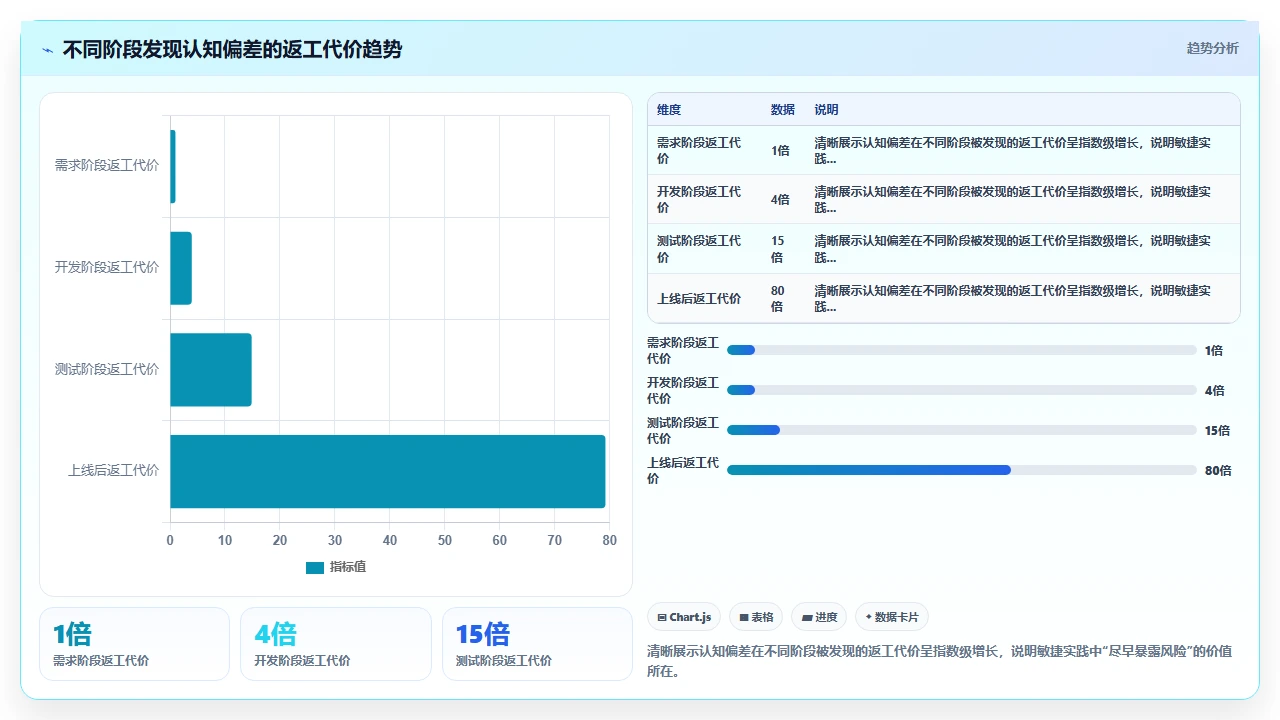Click the 1倍 value beside the progress bar

pyautogui.click(x=1214, y=350)
